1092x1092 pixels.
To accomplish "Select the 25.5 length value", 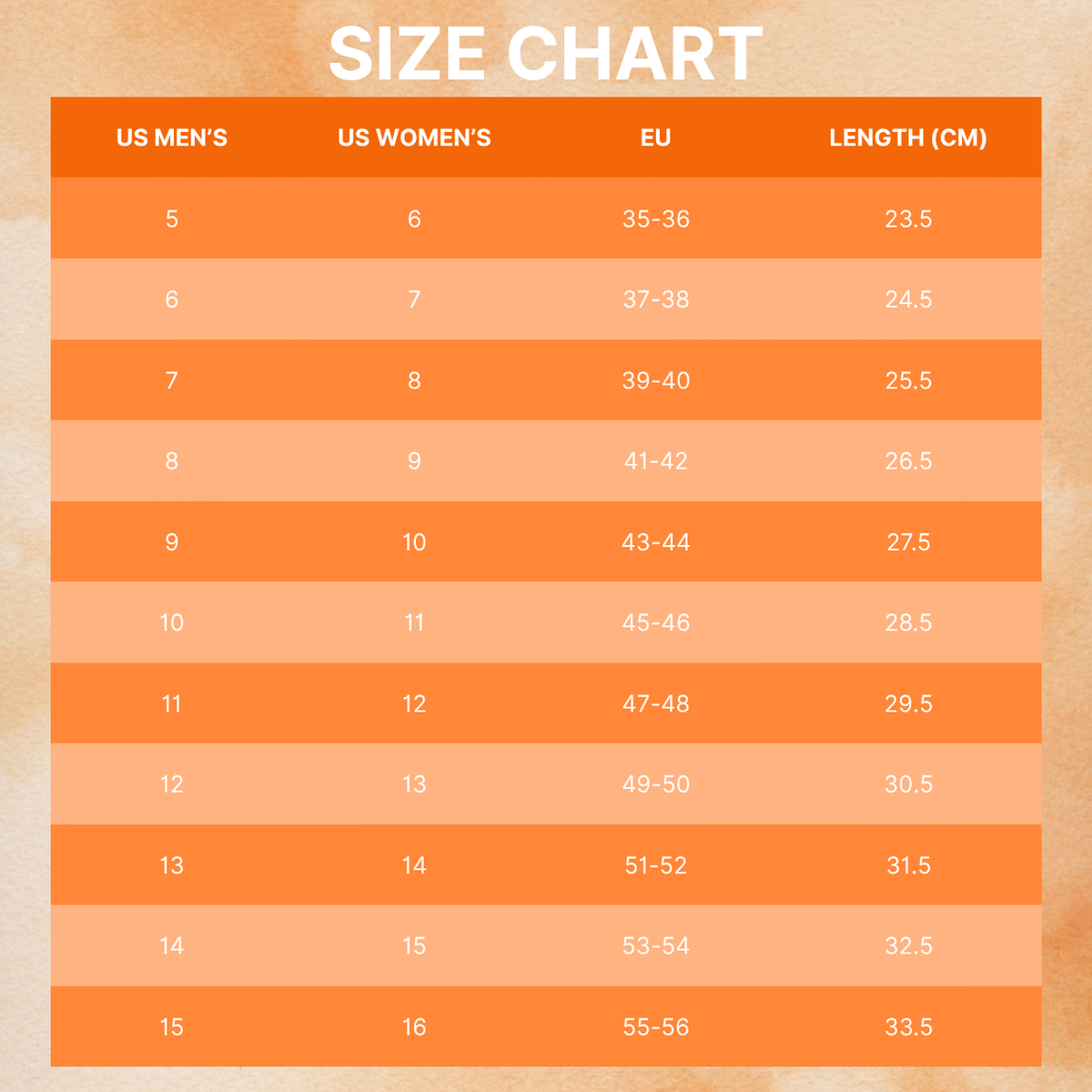I will coord(908,380).
